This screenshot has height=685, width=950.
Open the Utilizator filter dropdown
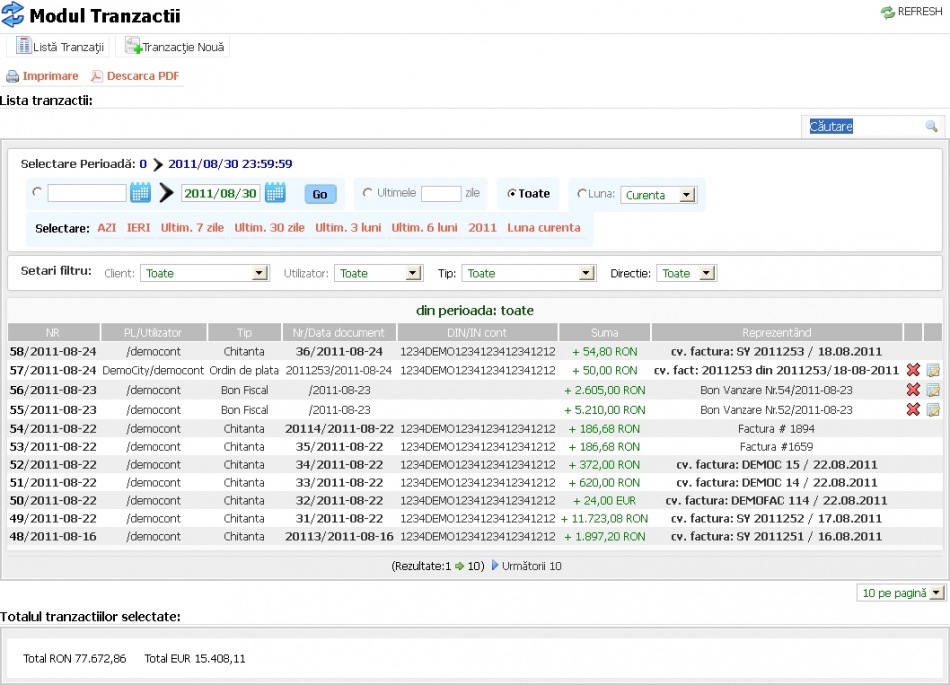(x=378, y=273)
